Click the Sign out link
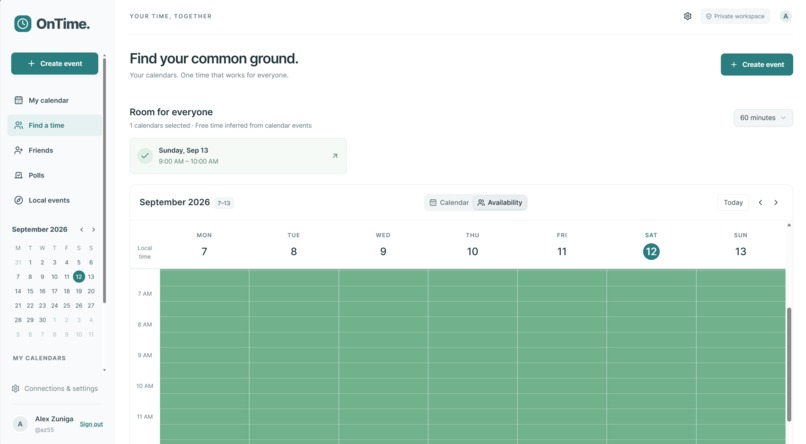The height and width of the screenshot is (444, 806). 91,424
